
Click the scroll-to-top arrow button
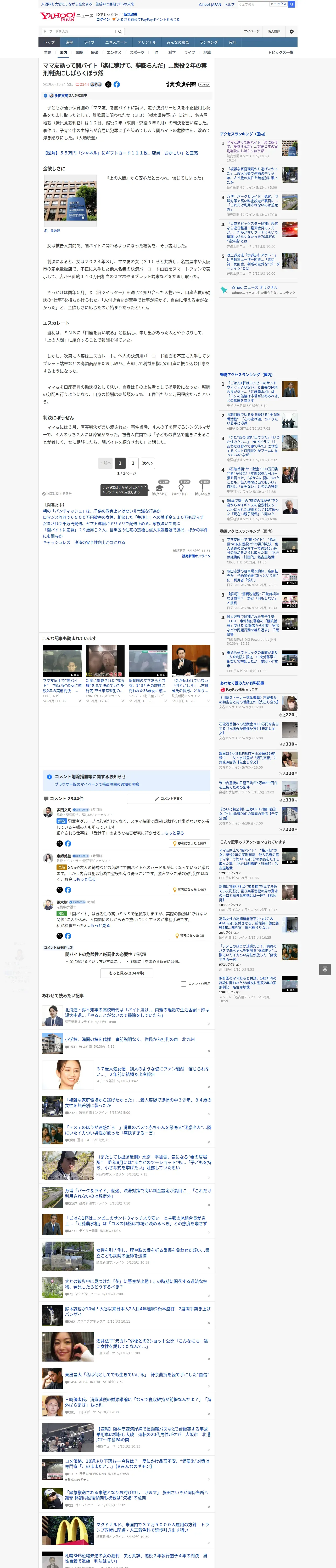pyautogui.click(x=325, y=970)
